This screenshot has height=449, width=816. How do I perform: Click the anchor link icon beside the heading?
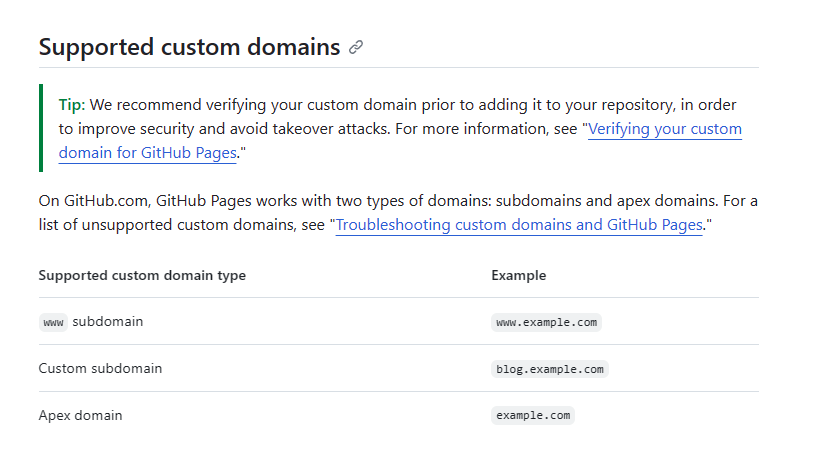pos(356,47)
